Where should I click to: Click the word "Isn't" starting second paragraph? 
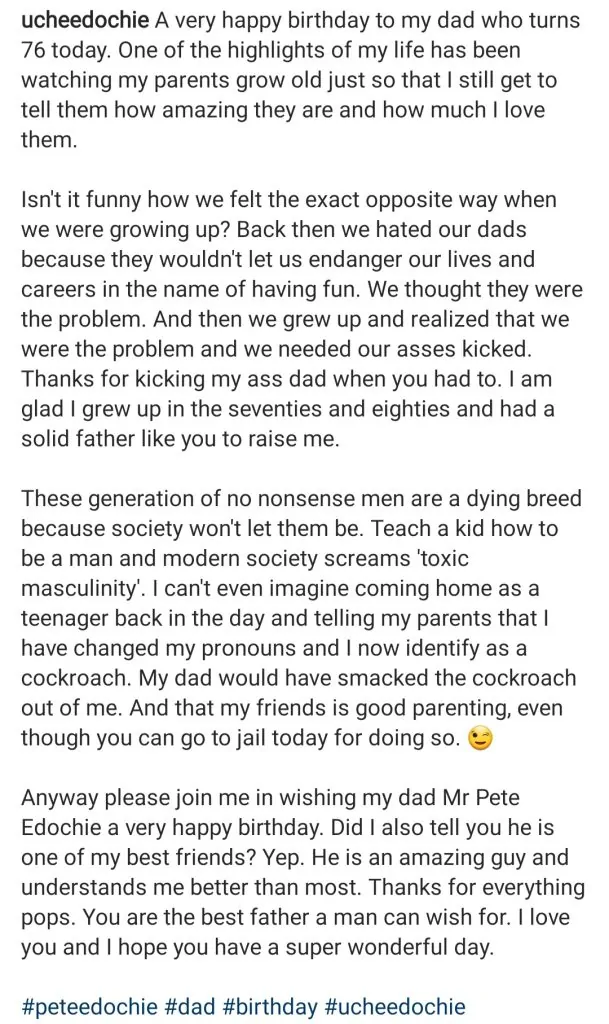[x=45, y=200]
